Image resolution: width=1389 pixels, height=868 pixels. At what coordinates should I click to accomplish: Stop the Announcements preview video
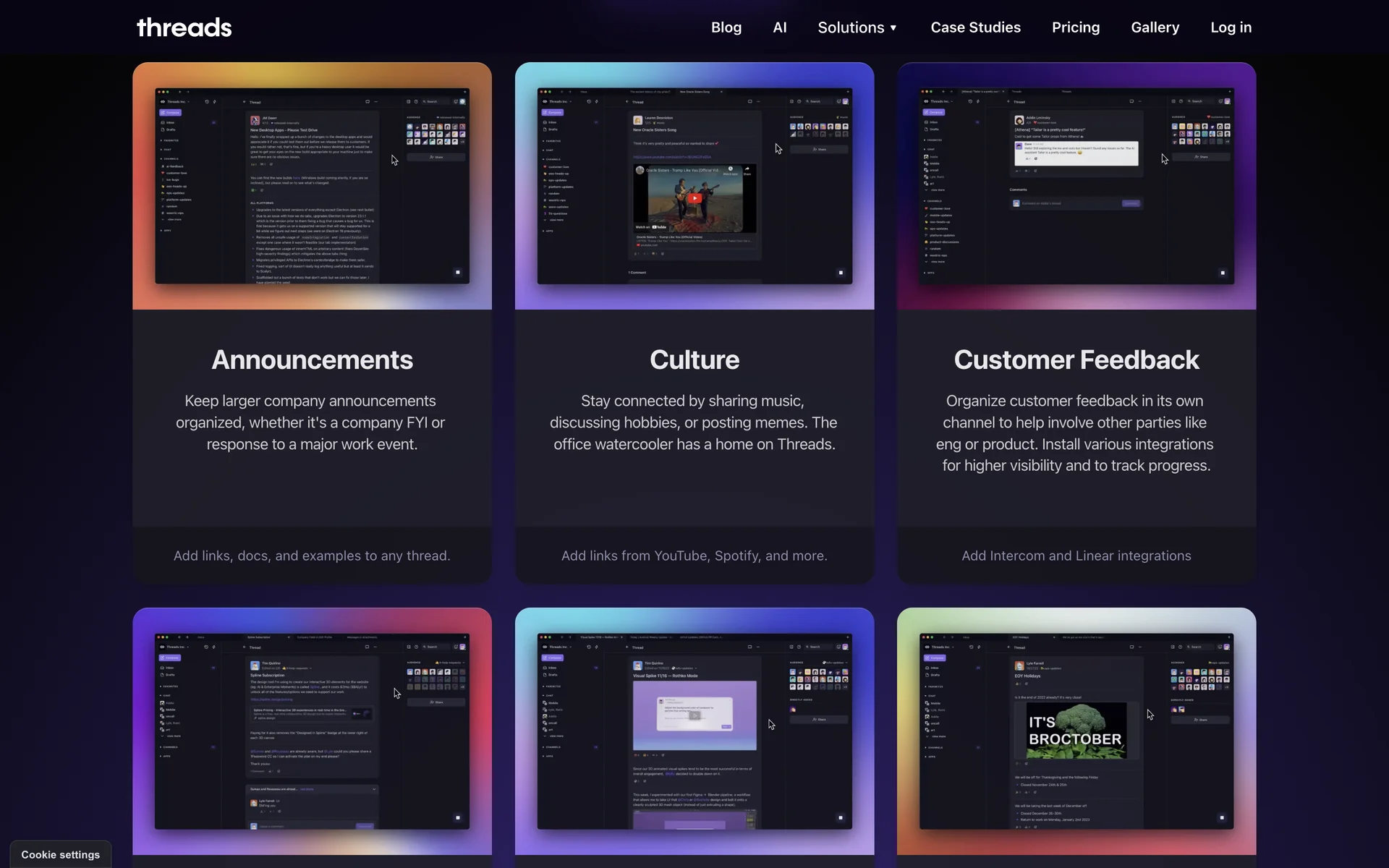point(458,272)
